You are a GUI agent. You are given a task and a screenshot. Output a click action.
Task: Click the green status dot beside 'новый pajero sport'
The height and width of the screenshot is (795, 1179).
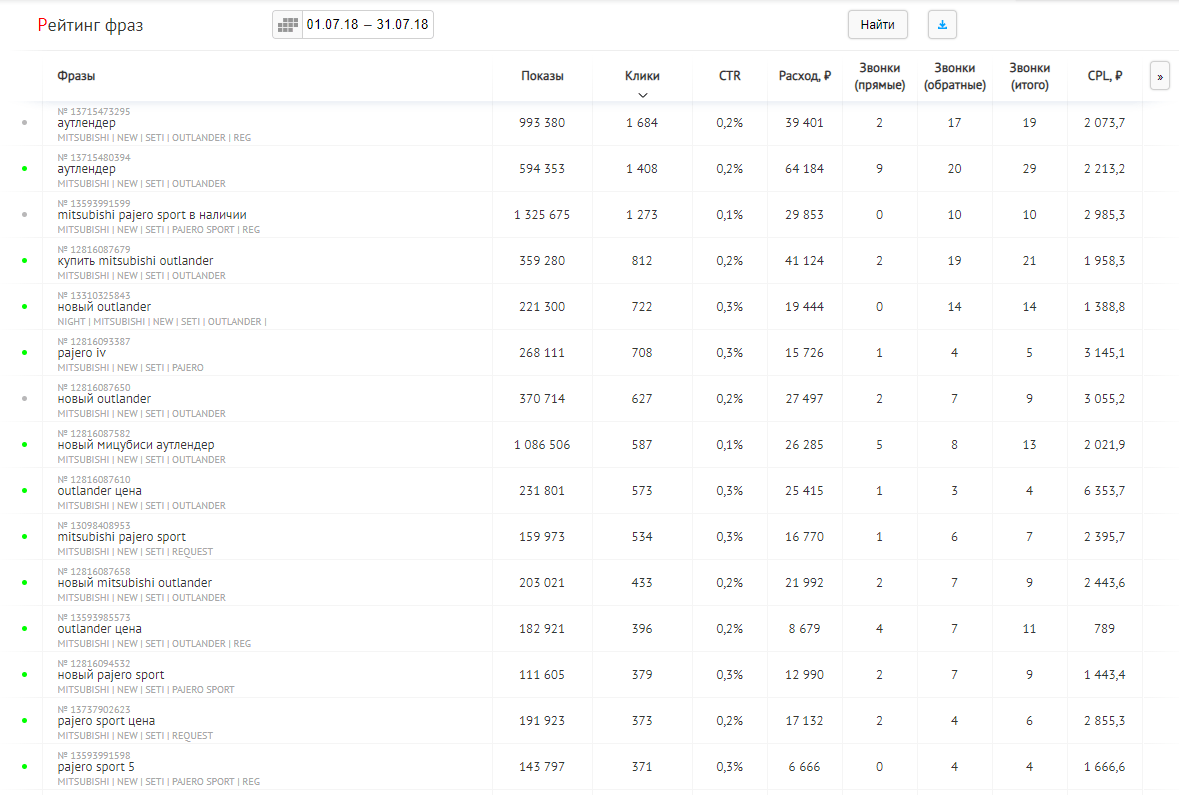pos(24,675)
